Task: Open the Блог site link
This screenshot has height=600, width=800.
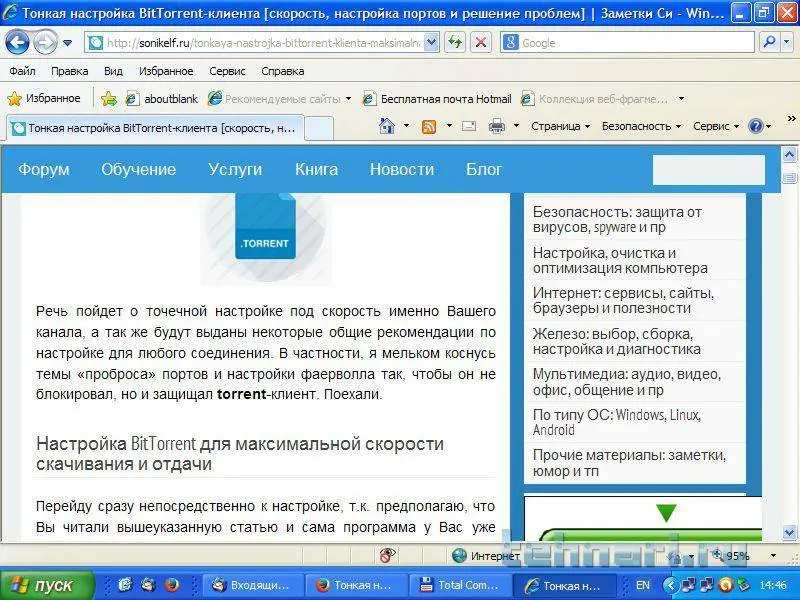Action: [484, 169]
